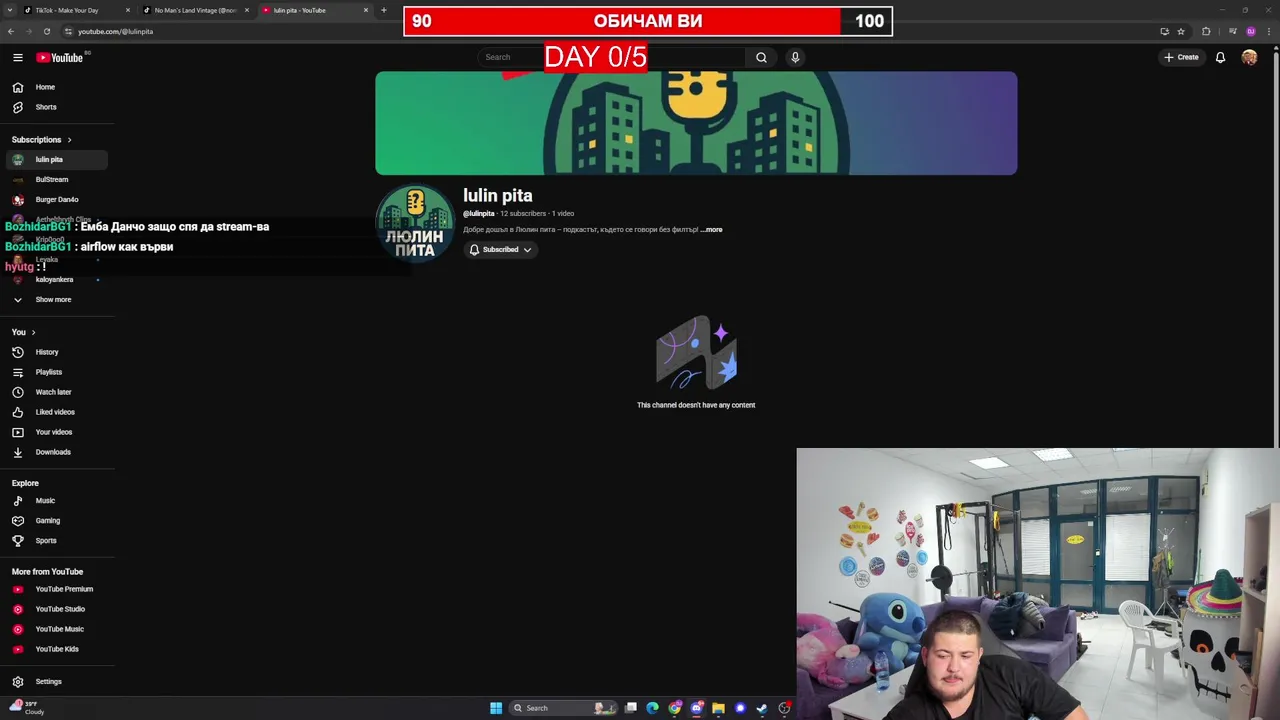Open the YouTube hamburger guide menu

[x=17, y=57]
